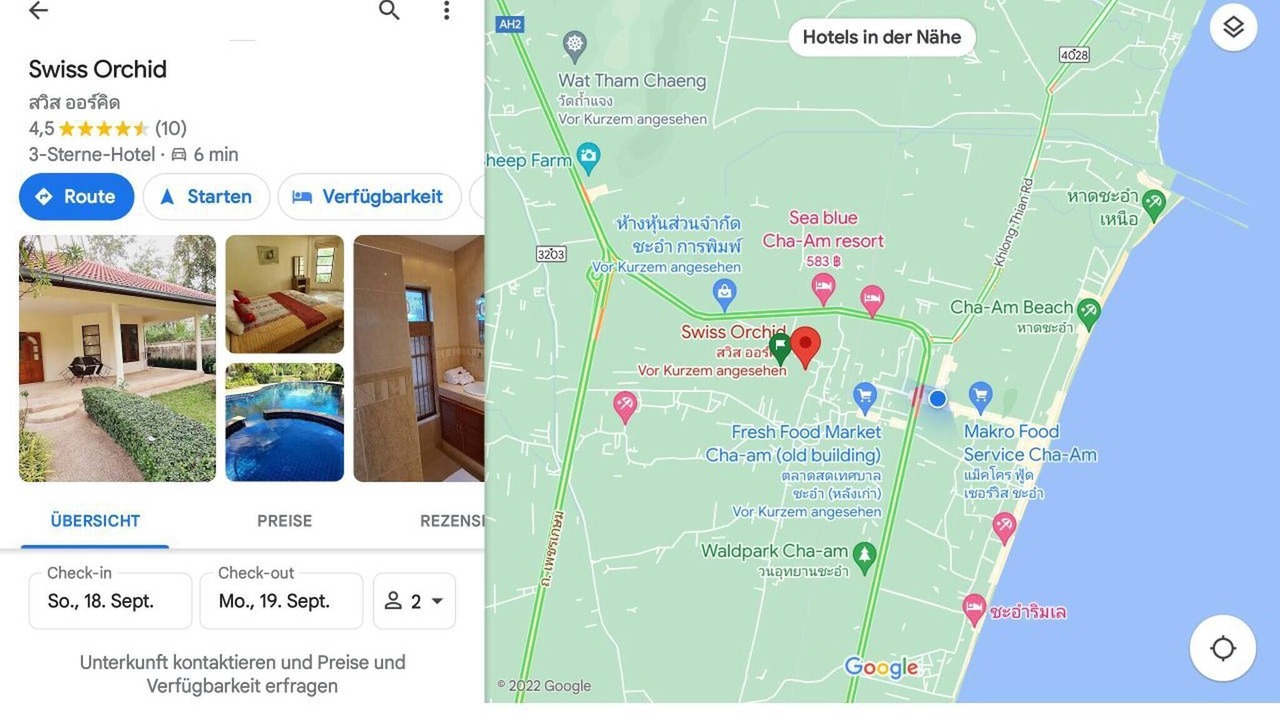Choose the Check-out date field
Viewport: 1280px width, 720px height.
coord(281,601)
